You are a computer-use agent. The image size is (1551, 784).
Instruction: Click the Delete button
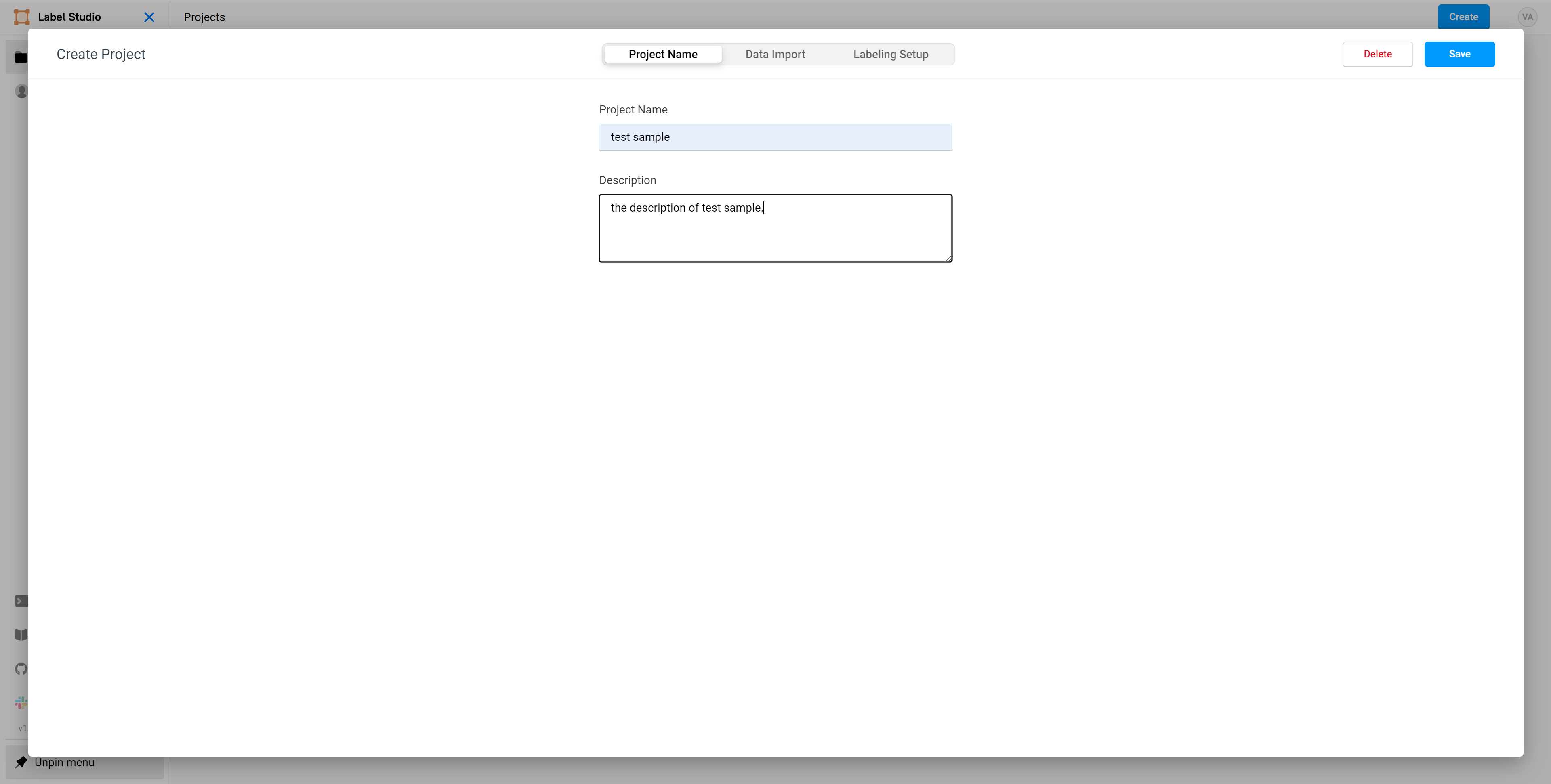[1378, 54]
